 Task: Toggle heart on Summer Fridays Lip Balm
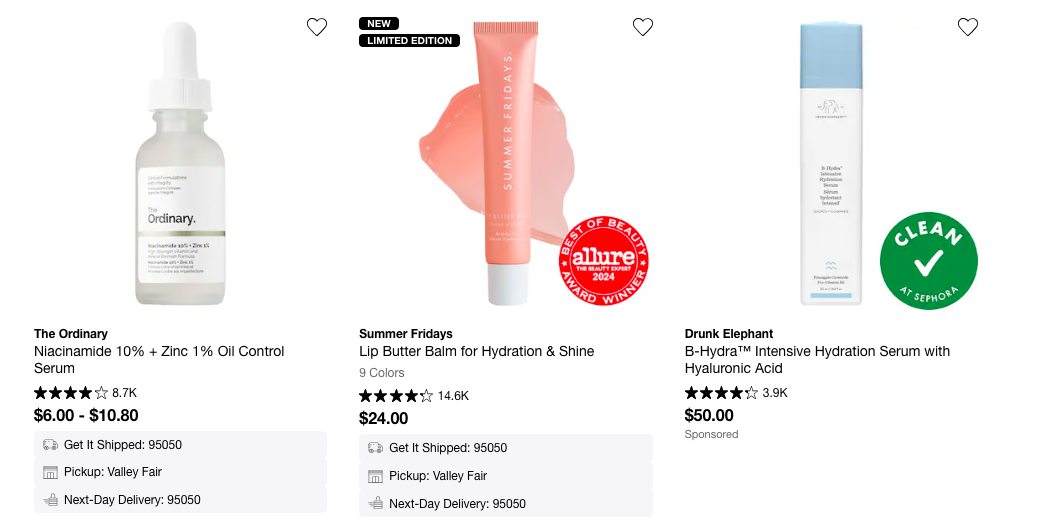(643, 27)
